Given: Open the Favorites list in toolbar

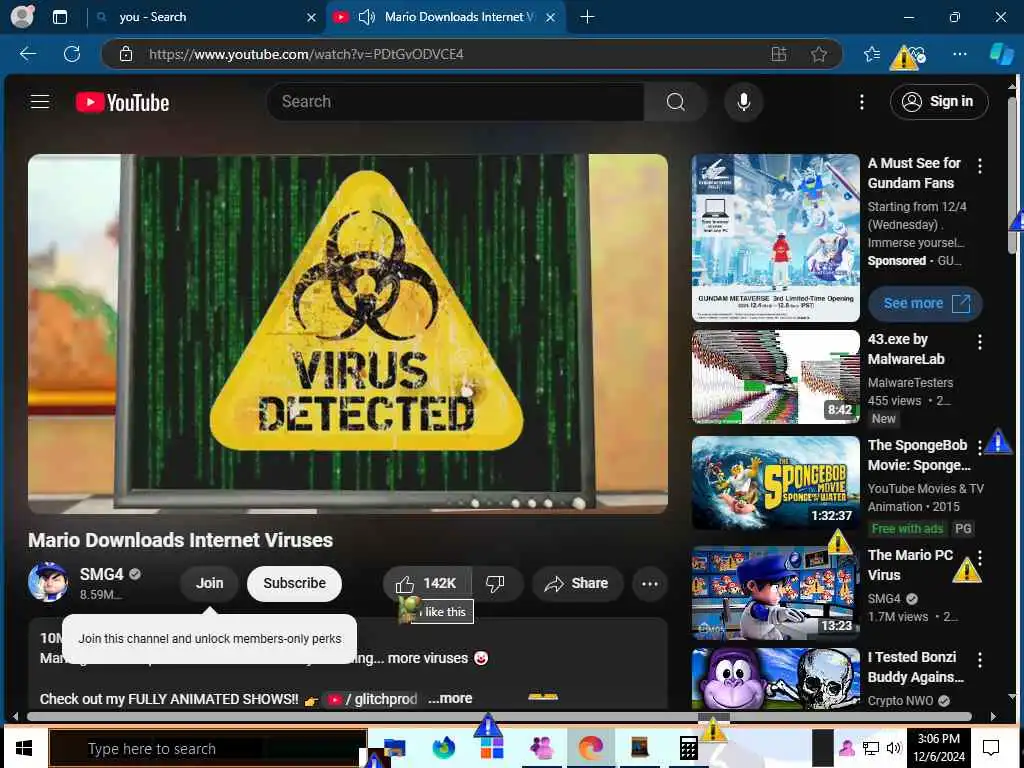Looking at the screenshot, I should pos(871,54).
